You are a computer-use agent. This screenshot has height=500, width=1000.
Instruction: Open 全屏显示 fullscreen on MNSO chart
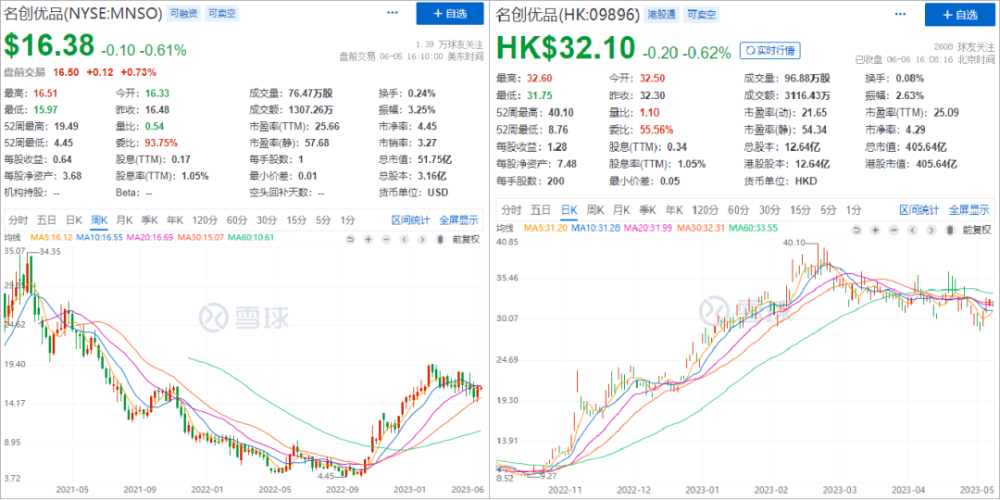click(x=459, y=220)
